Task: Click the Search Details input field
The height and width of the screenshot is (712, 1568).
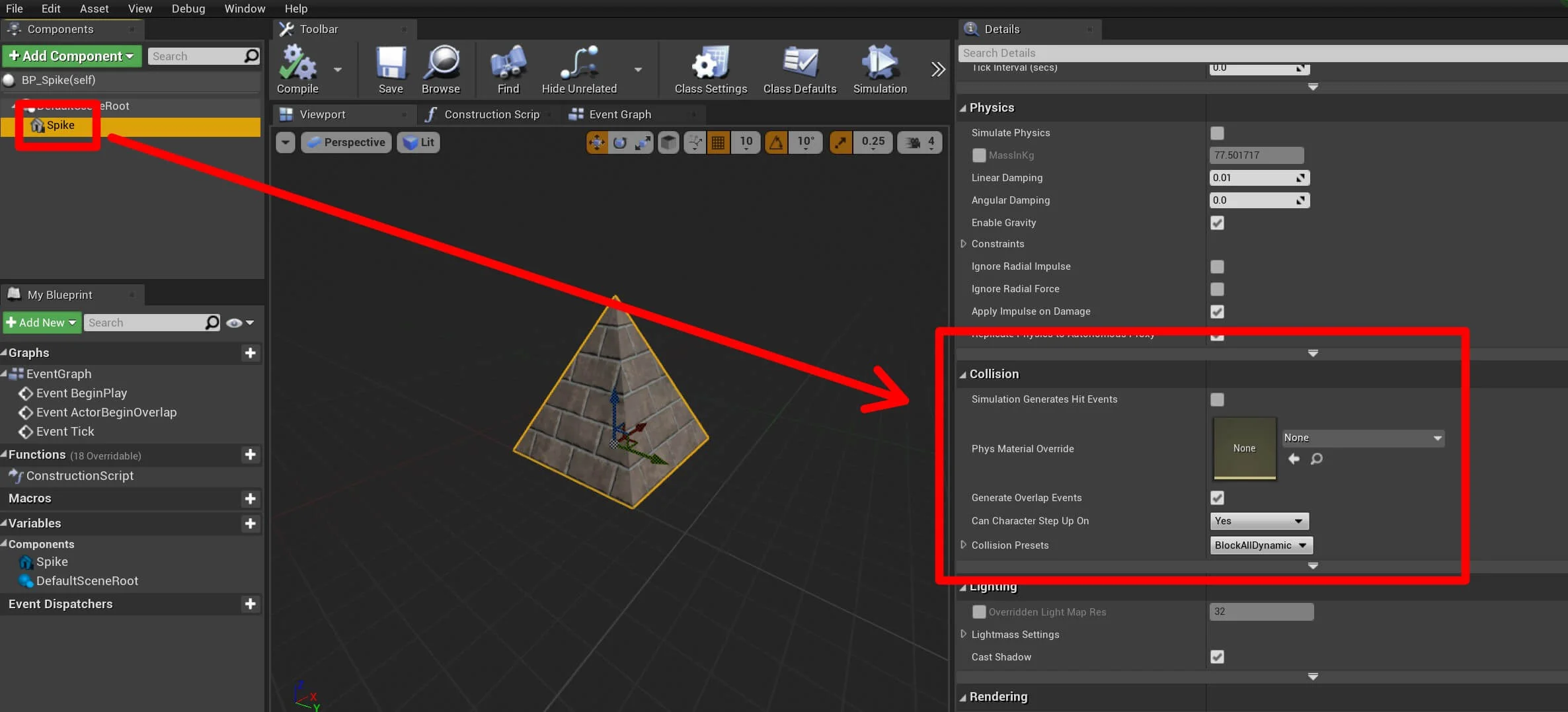Action: coord(1256,53)
